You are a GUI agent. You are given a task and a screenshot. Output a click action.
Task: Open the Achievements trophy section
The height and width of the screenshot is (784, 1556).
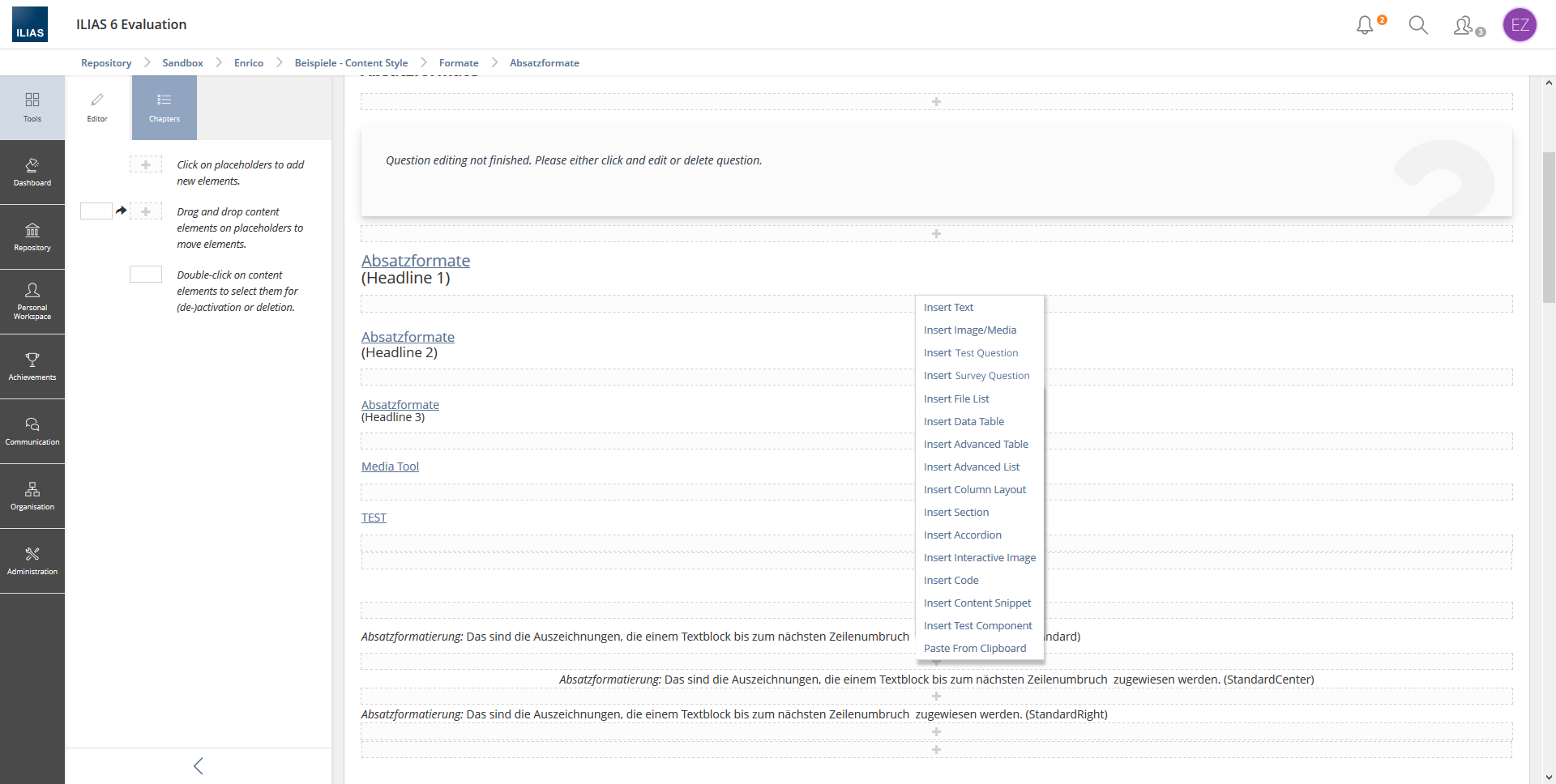point(32,367)
